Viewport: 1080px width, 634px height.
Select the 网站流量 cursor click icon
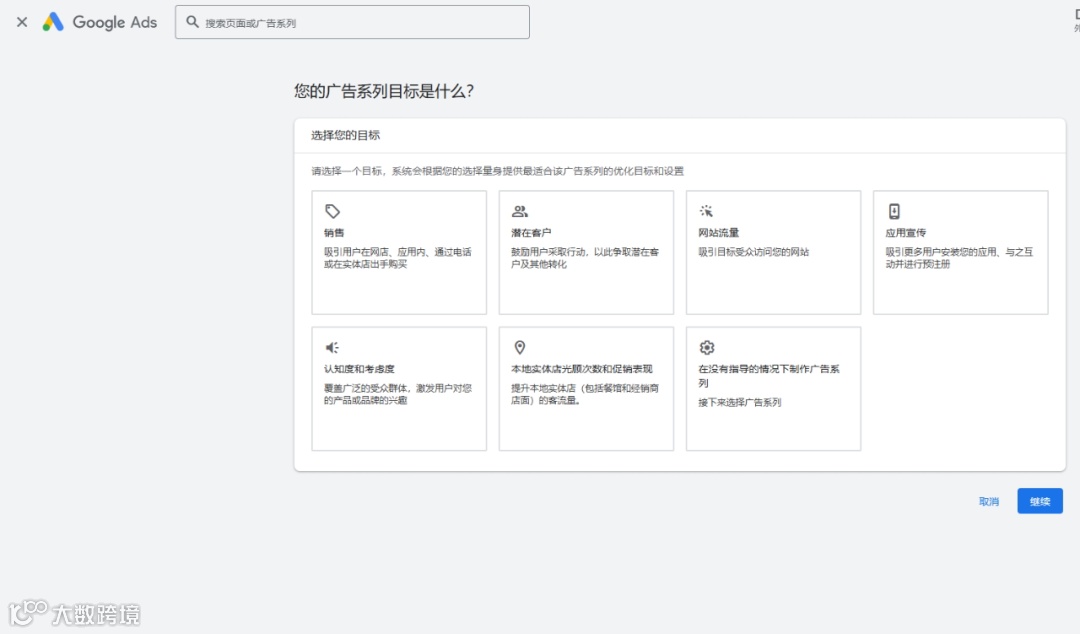(706, 211)
